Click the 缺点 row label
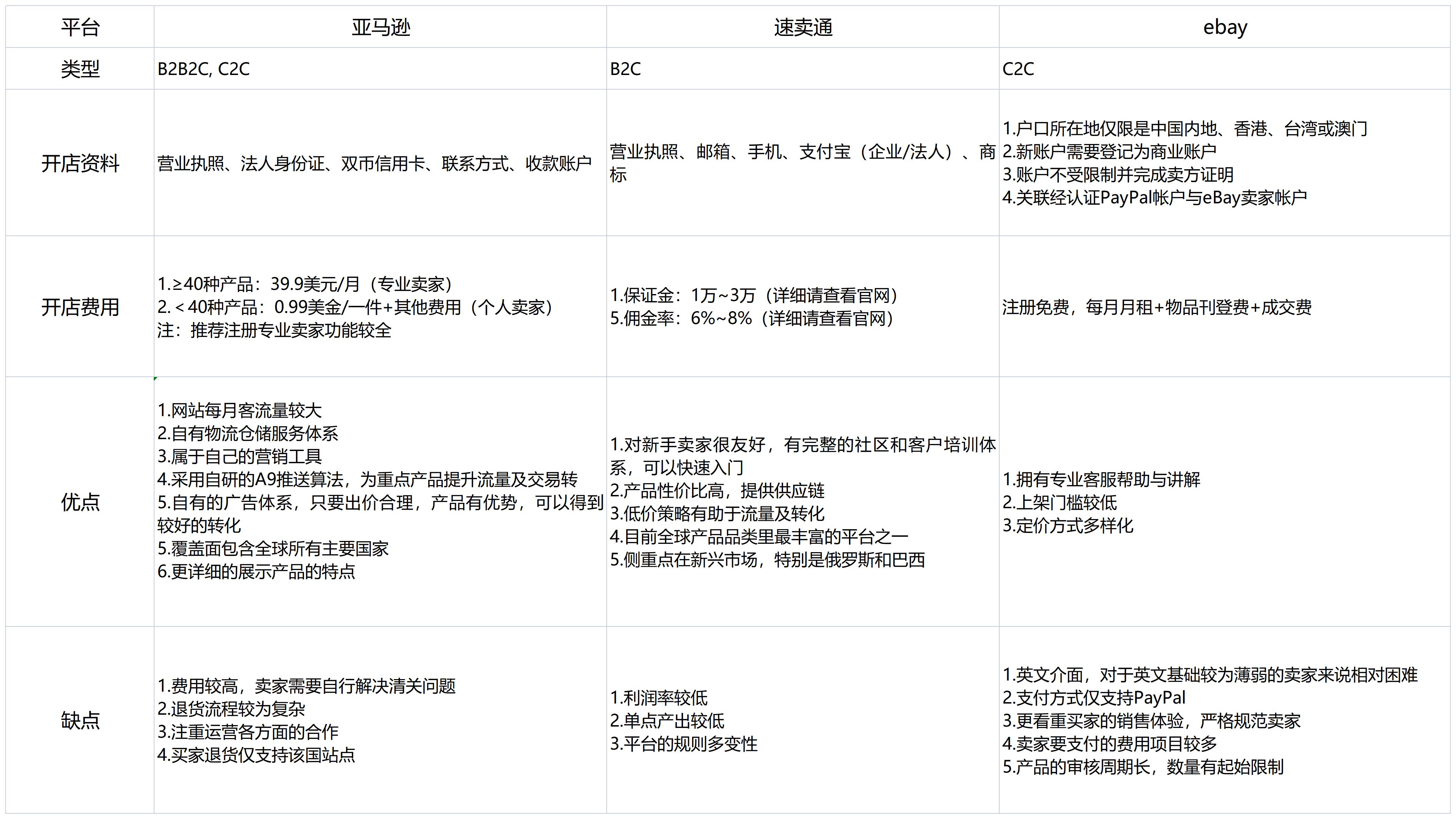1456x819 pixels. click(80, 720)
